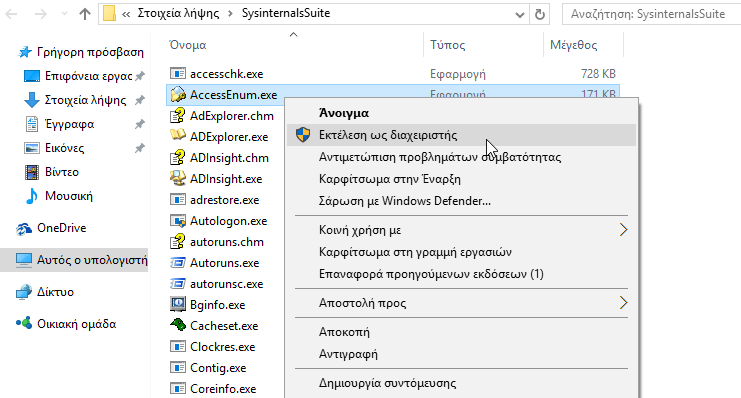The height and width of the screenshot is (398, 741).
Task: Sort by the Όνομα column header
Action: (188, 45)
